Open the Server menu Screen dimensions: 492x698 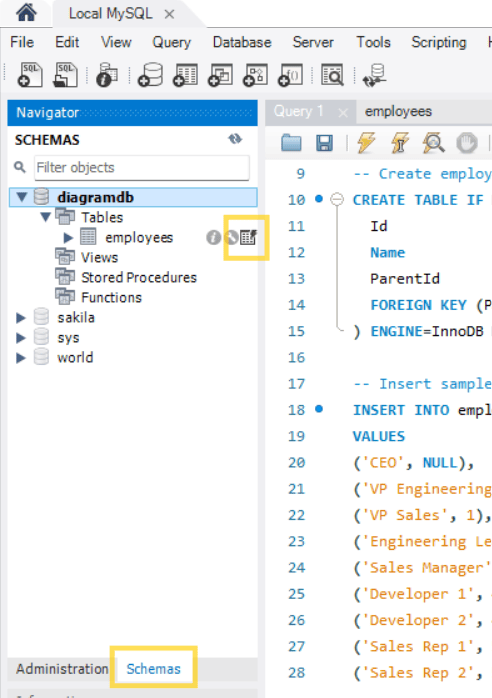pos(313,42)
